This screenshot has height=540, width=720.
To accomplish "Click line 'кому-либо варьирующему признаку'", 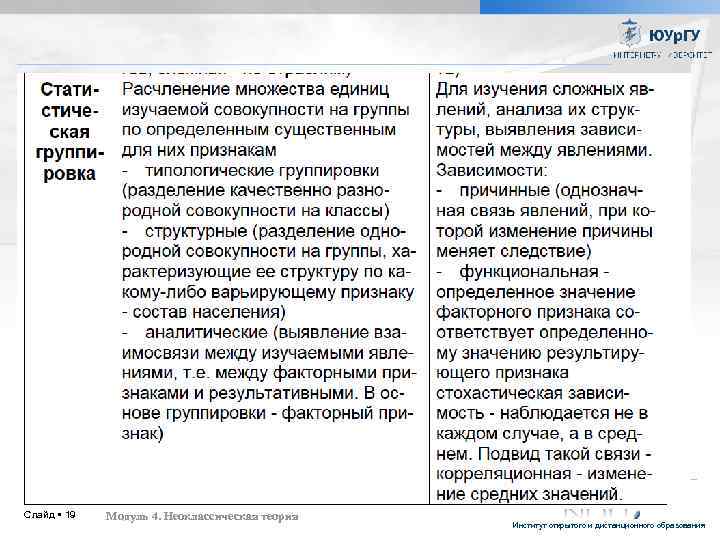I will click(268, 292).
